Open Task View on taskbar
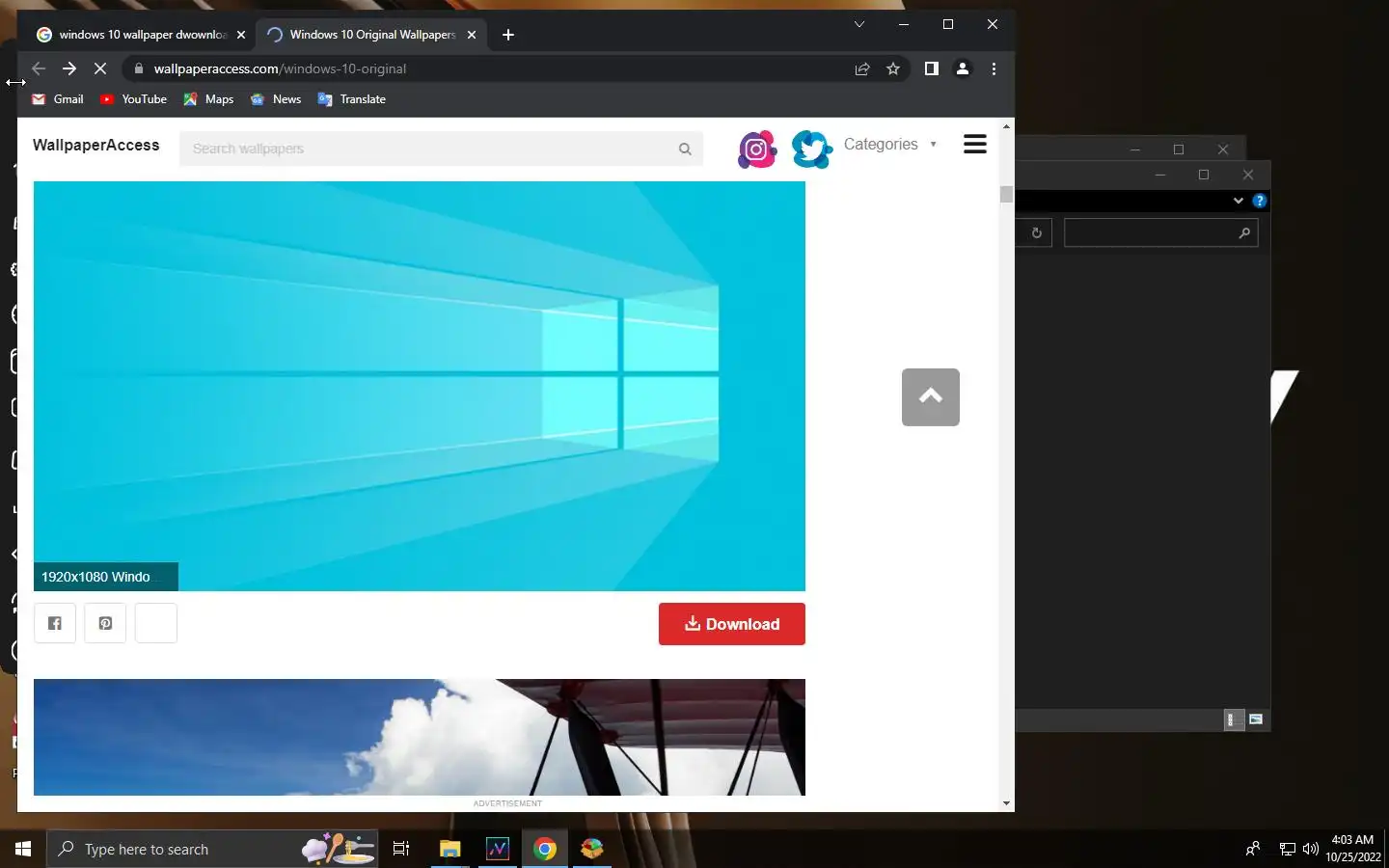The width and height of the screenshot is (1389, 868). point(401,849)
